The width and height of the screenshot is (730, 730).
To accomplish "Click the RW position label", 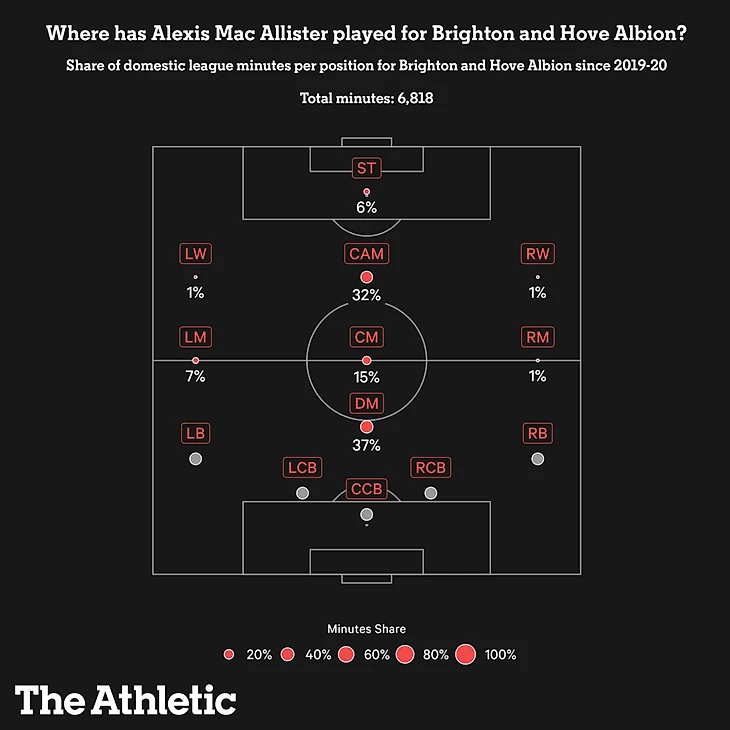I will click(x=538, y=254).
